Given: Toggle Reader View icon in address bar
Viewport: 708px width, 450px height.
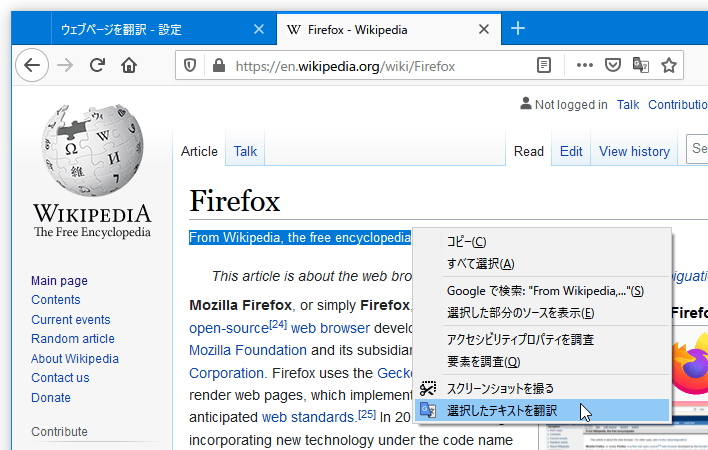Looking at the screenshot, I should [x=544, y=65].
